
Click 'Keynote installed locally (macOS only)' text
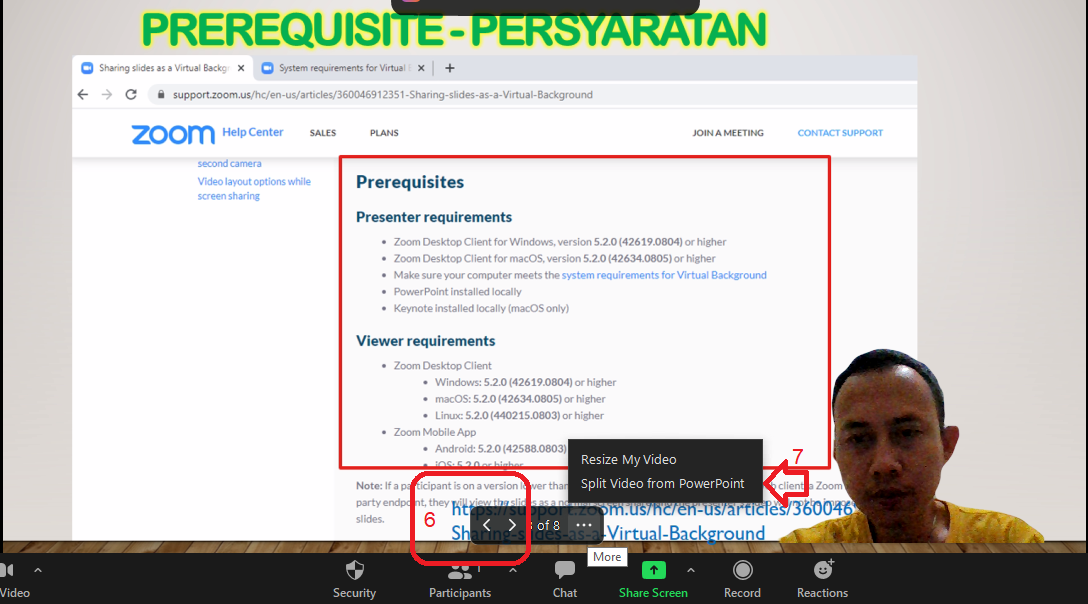(481, 308)
